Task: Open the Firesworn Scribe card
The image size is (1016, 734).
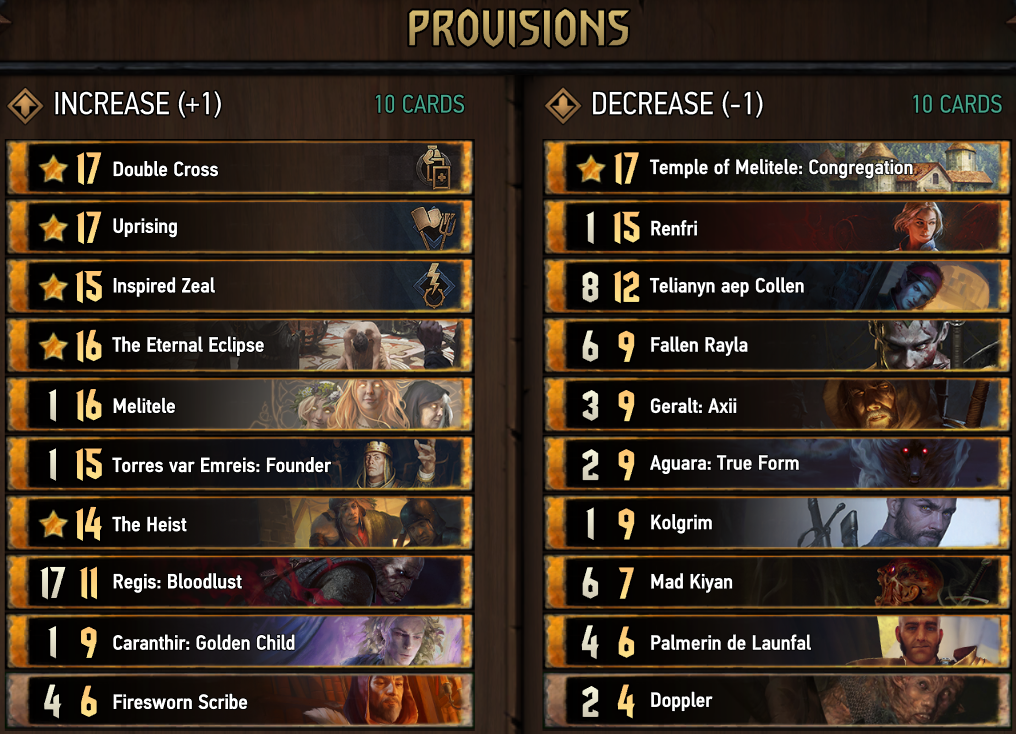Action: click(x=240, y=701)
